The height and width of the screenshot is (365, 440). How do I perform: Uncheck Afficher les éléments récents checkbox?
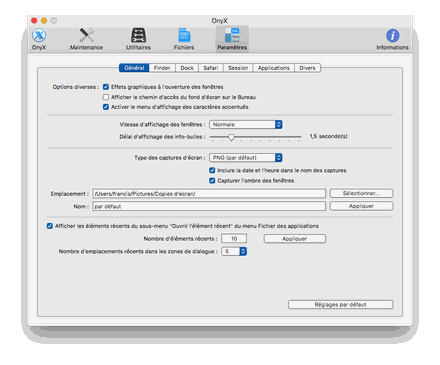click(x=50, y=226)
